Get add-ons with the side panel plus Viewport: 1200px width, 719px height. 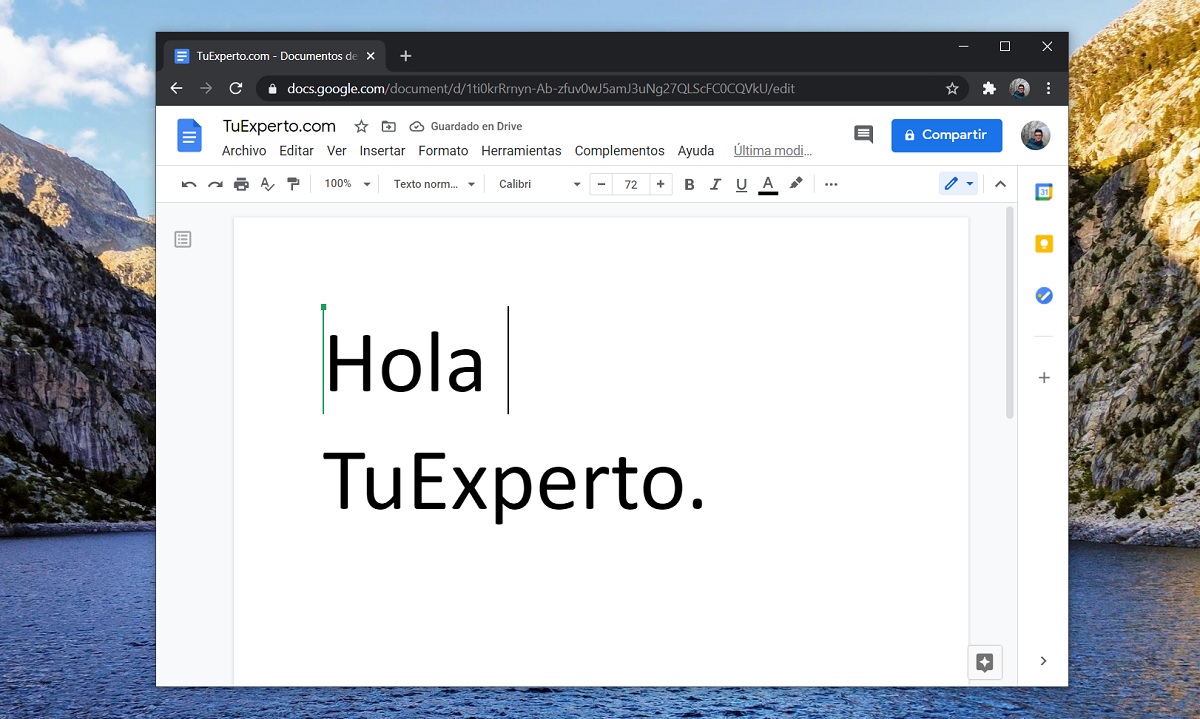click(x=1043, y=378)
